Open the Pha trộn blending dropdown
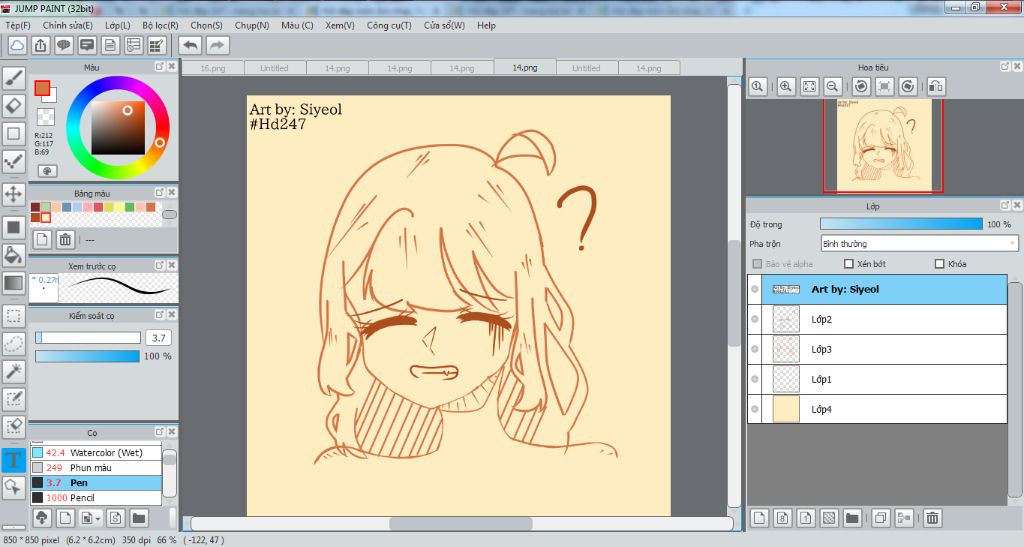The image size is (1024, 547). pyautogui.click(x=919, y=243)
